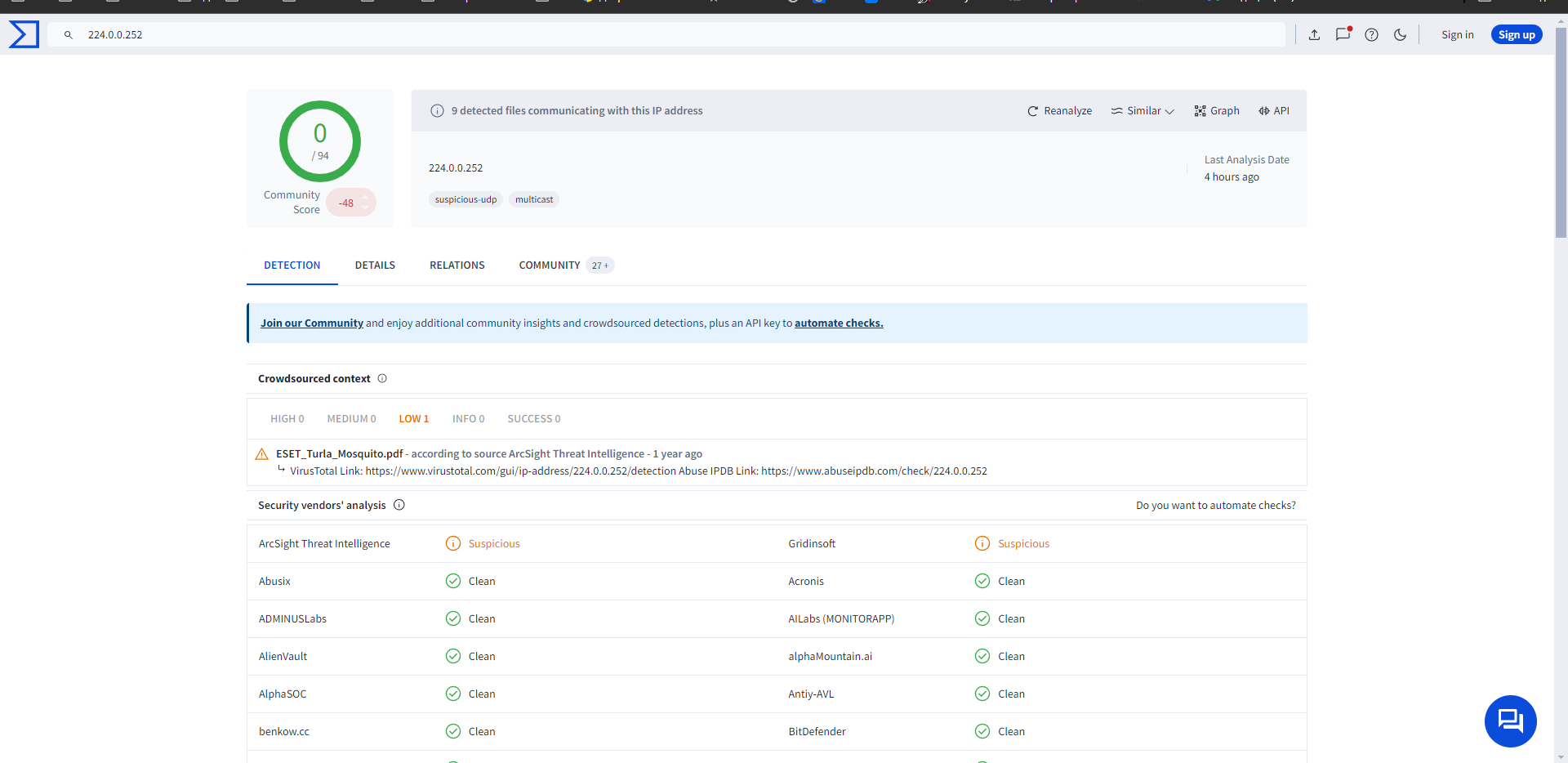The image size is (1568, 763).
Task: Open the help question mark icon
Action: 1371,34
